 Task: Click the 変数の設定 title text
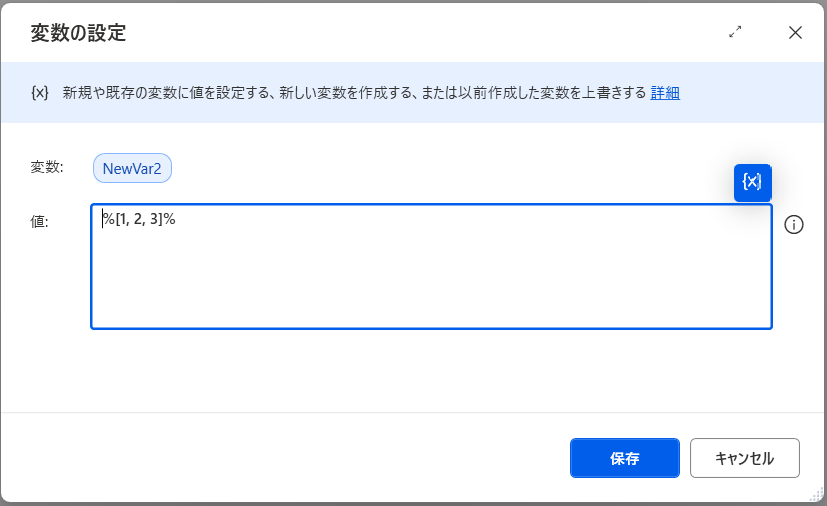(x=78, y=33)
